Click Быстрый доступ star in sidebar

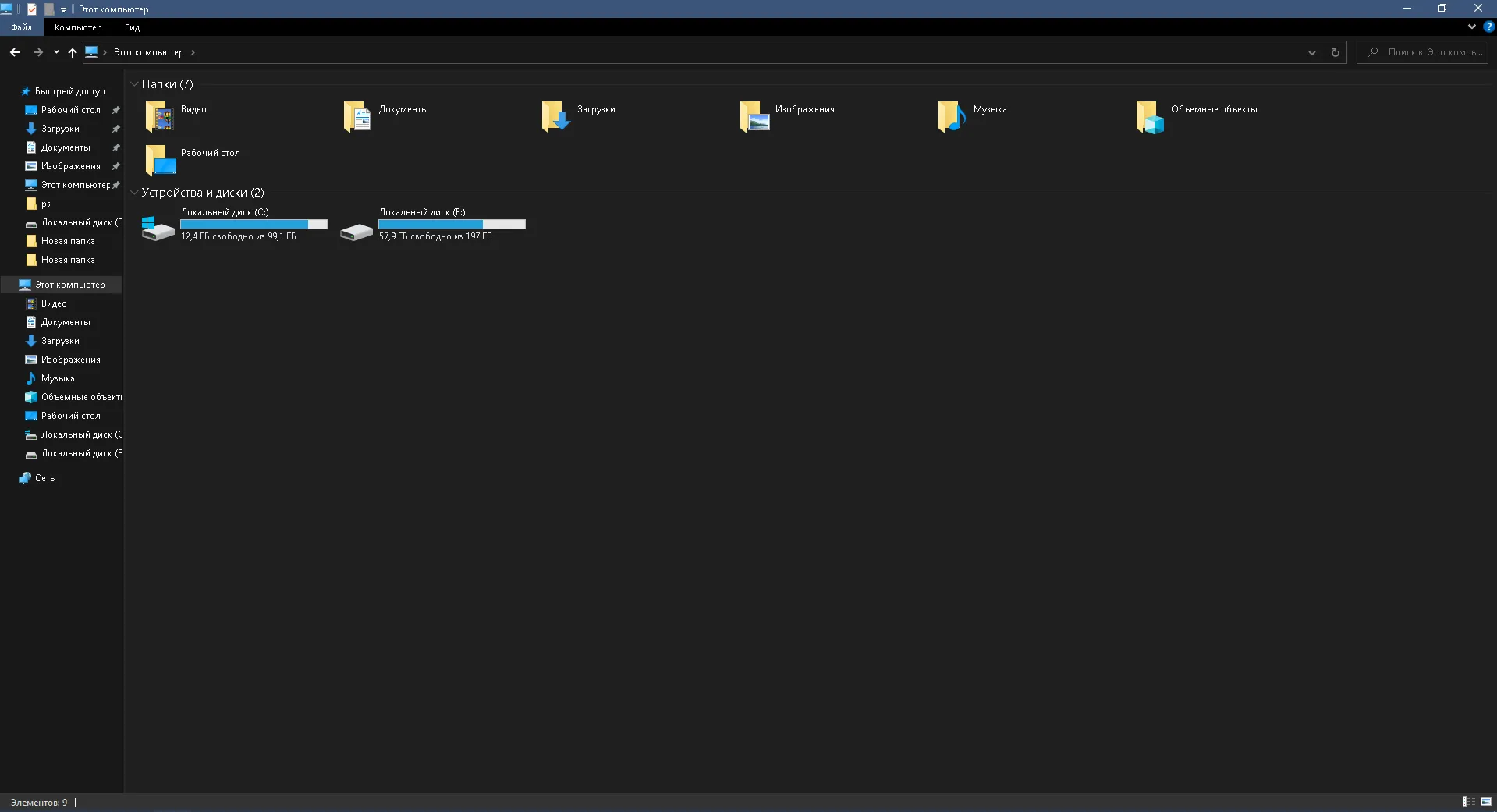coord(26,91)
